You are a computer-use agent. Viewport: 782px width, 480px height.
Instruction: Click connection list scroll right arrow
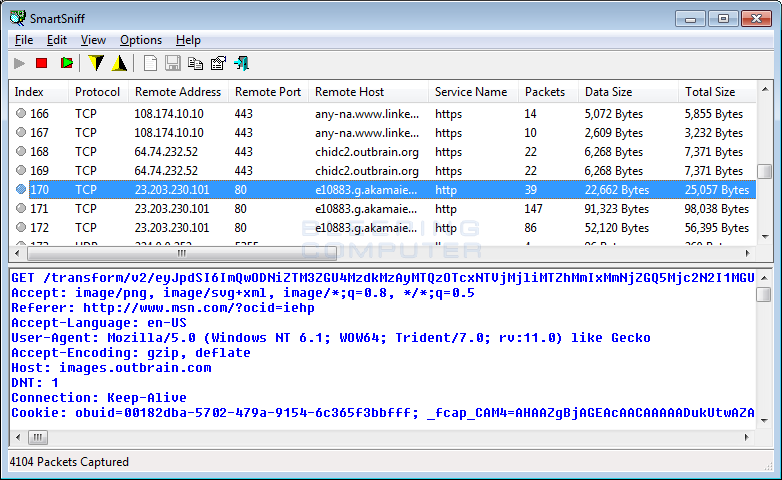748,253
